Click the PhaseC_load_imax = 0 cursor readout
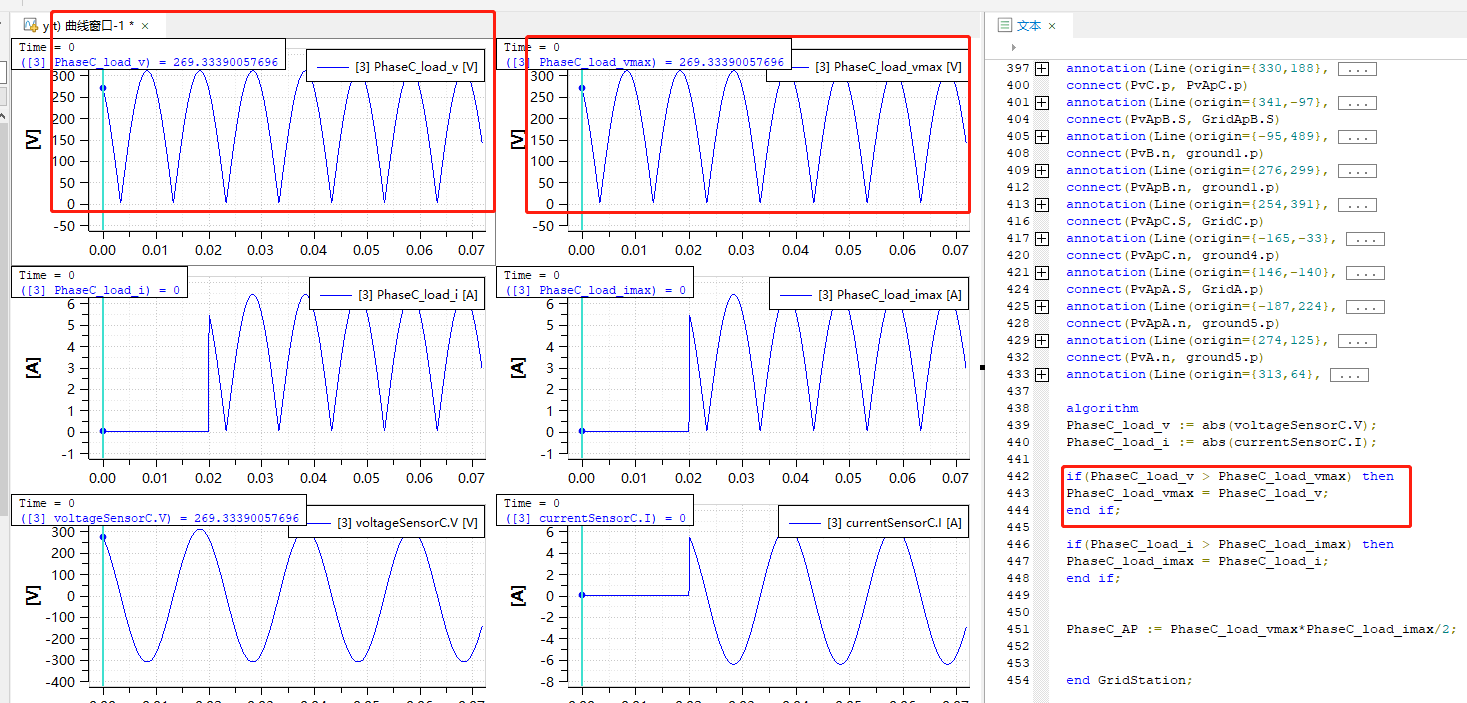 [x=595, y=290]
